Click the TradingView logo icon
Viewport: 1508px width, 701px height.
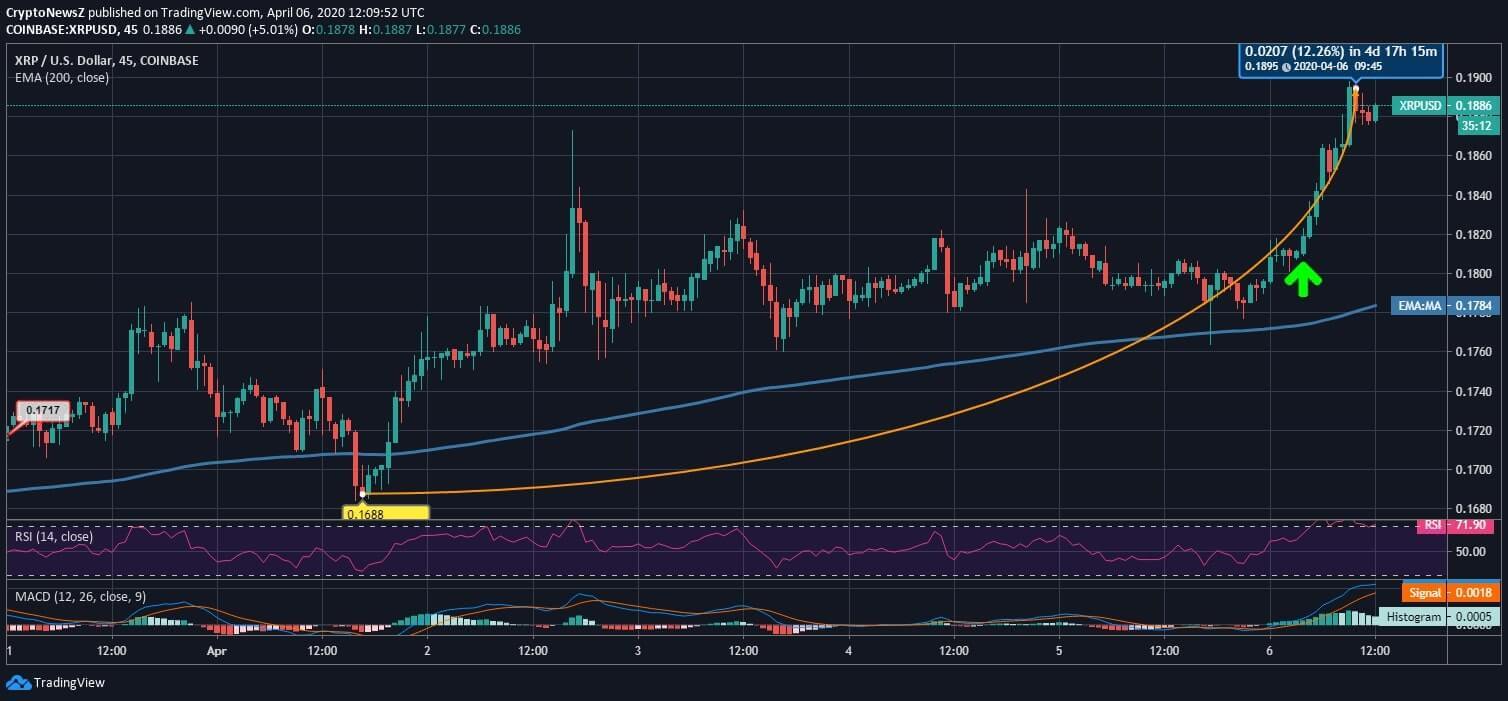18,683
